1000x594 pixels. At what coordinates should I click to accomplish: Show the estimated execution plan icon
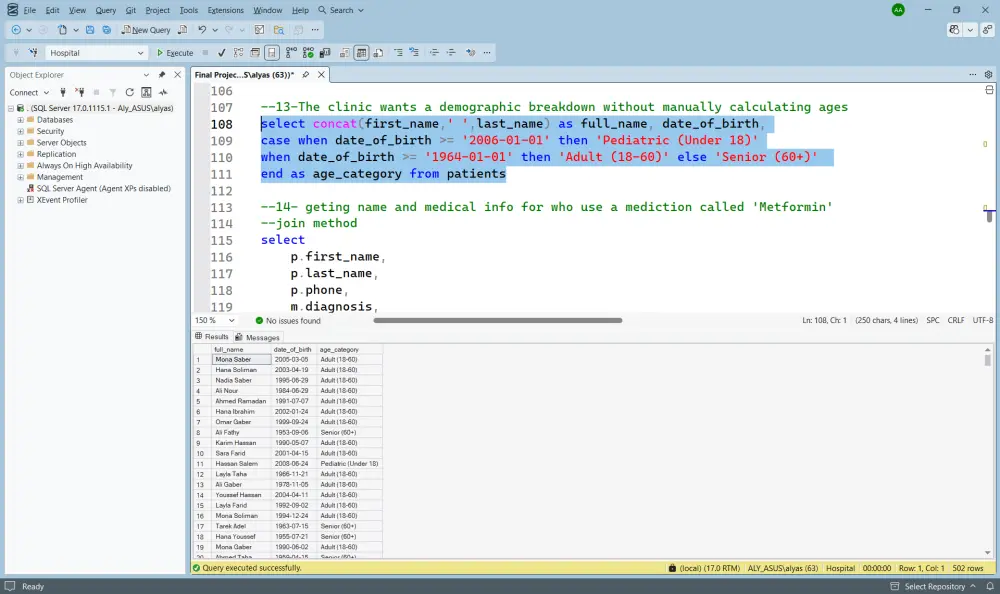[238, 53]
